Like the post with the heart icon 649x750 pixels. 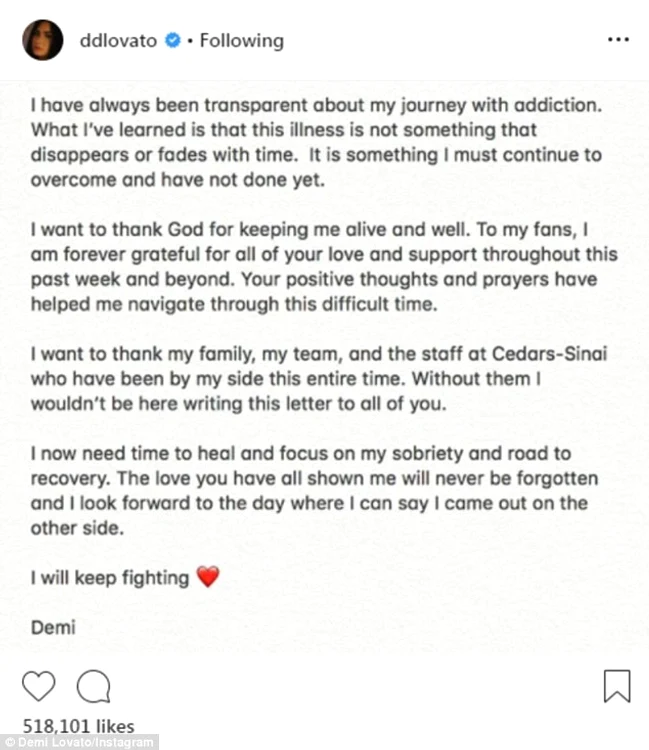pyautogui.click(x=38, y=686)
